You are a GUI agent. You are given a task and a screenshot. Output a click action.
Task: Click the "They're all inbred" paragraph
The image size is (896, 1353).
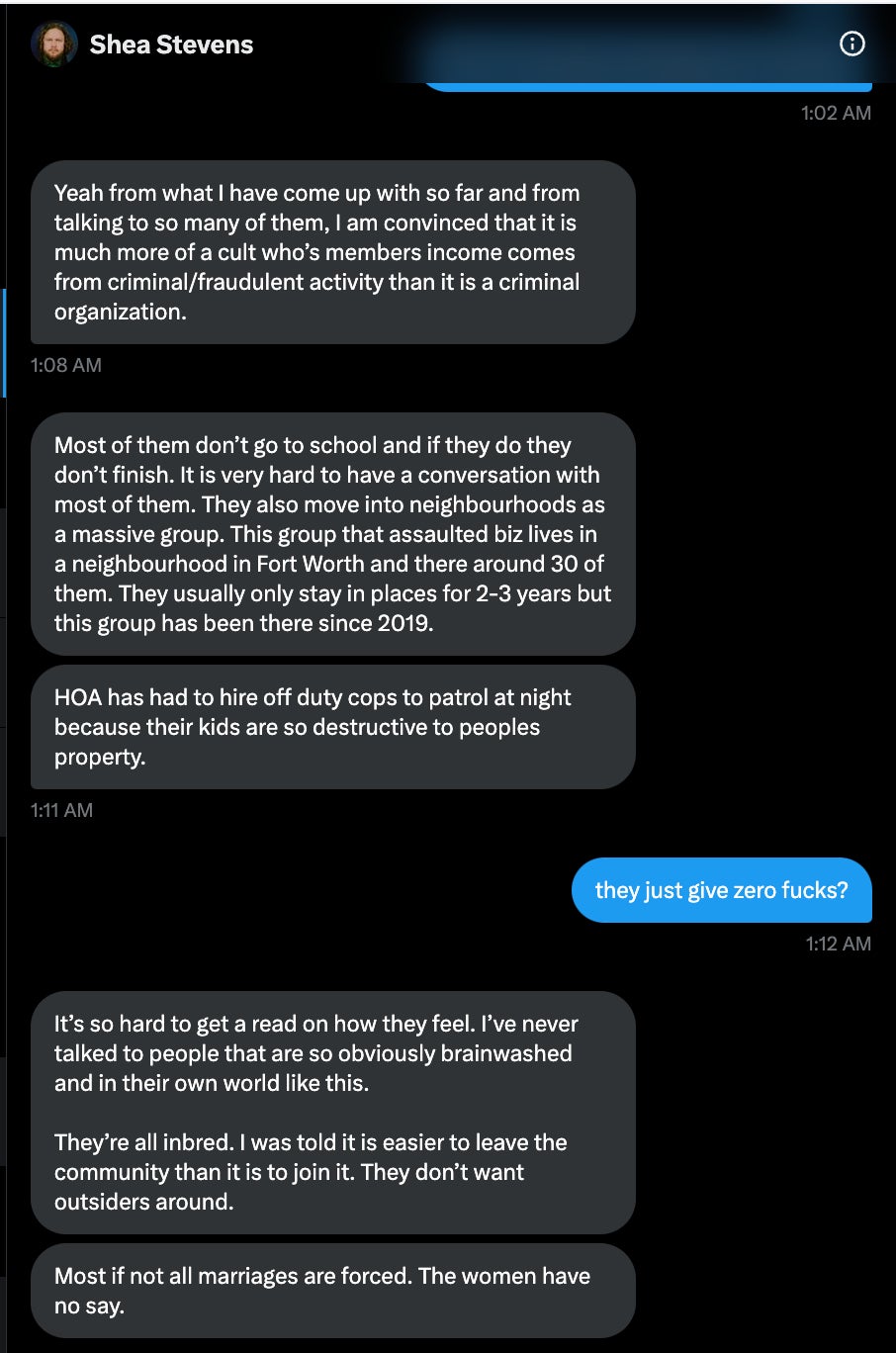310,1172
